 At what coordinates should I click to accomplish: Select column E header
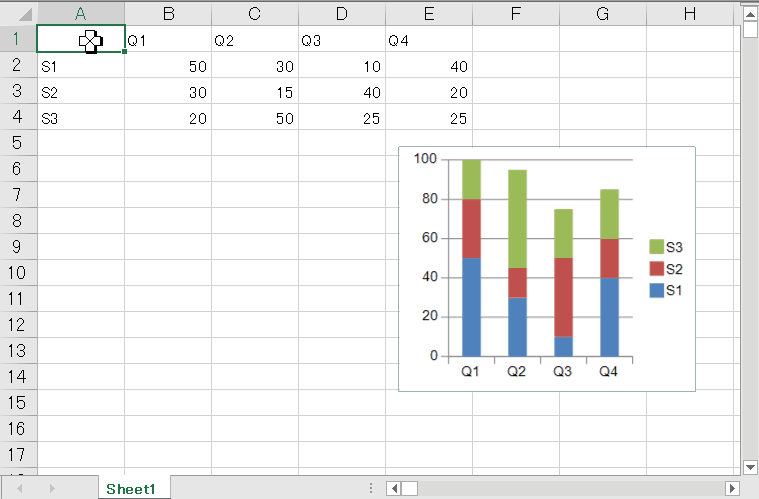429,14
